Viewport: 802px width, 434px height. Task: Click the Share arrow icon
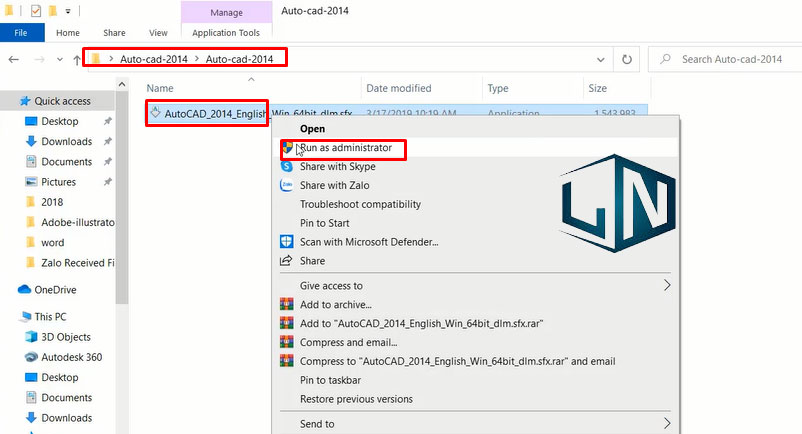286,261
